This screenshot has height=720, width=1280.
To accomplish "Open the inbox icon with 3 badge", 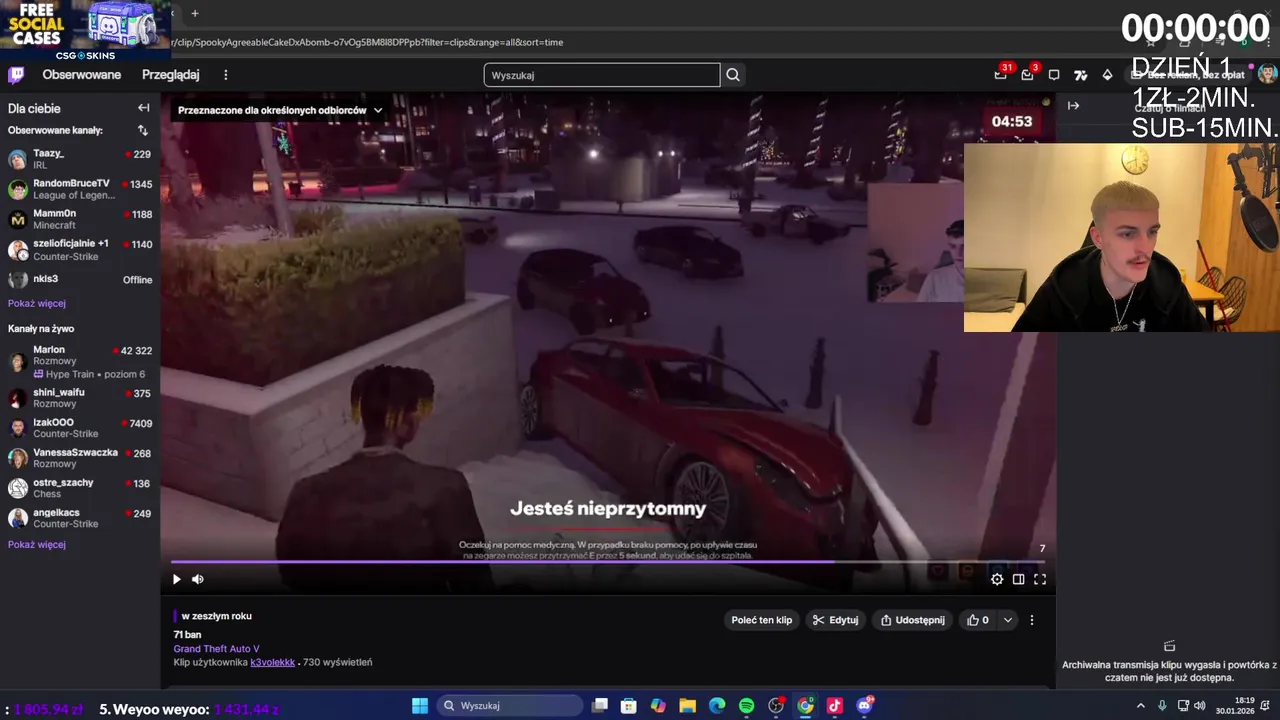I will tap(1028, 74).
